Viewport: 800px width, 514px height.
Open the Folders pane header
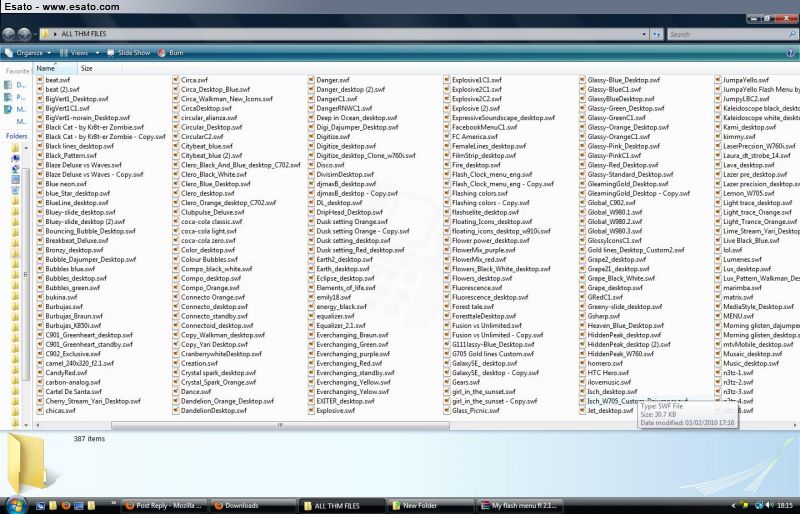point(17,135)
